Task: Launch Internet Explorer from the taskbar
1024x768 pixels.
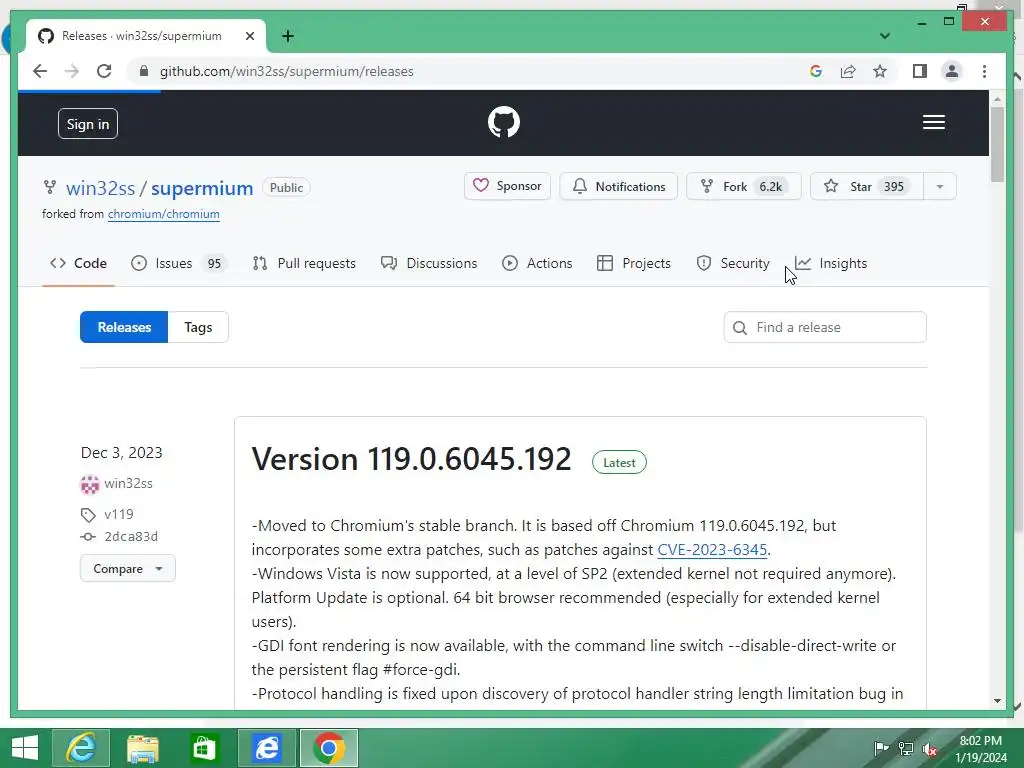Action: pos(81,748)
